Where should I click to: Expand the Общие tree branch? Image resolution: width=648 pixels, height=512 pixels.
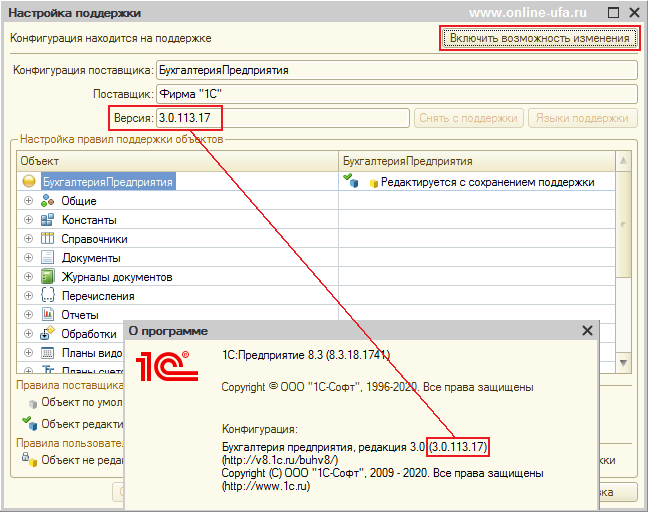29,201
